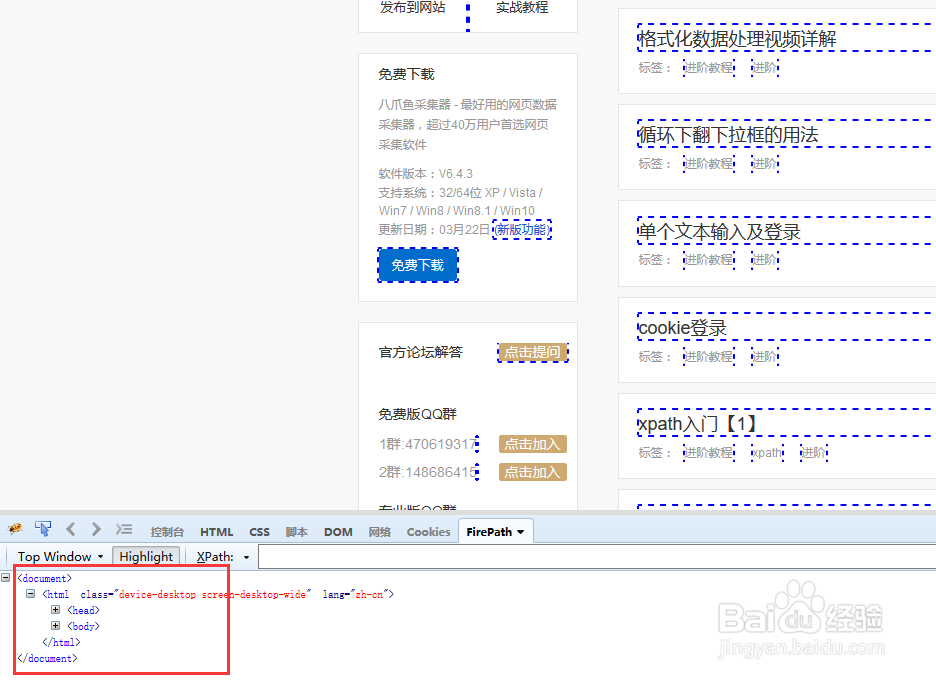
Task: Open the Top Window dropdown
Action: coord(60,556)
